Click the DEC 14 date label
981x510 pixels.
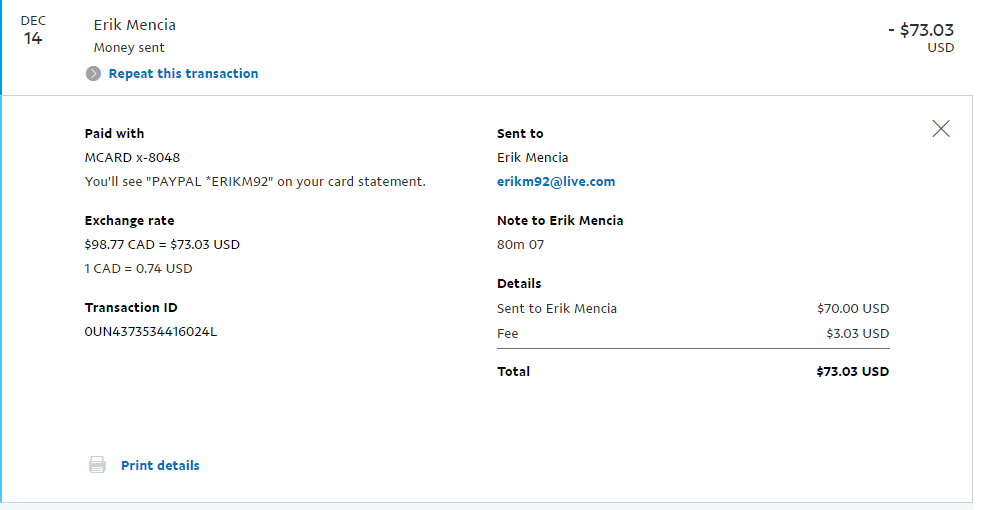[33, 30]
